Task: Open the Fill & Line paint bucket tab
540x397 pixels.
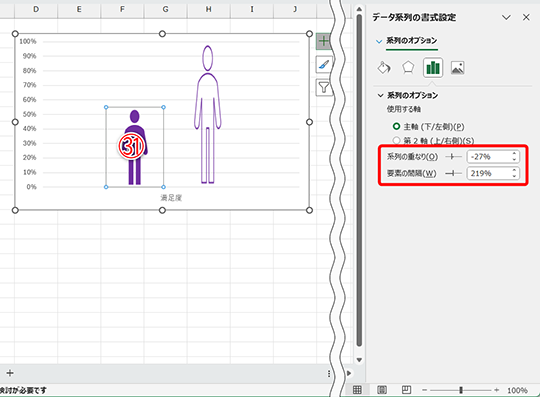Action: (x=384, y=68)
